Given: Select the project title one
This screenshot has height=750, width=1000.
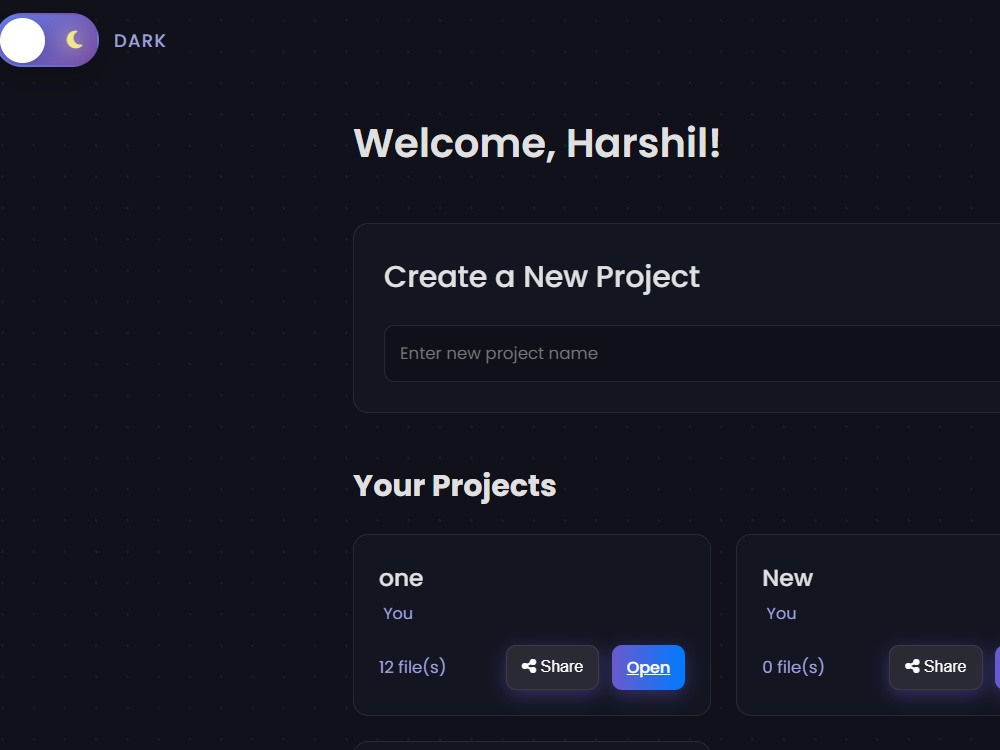Looking at the screenshot, I should (x=401, y=578).
